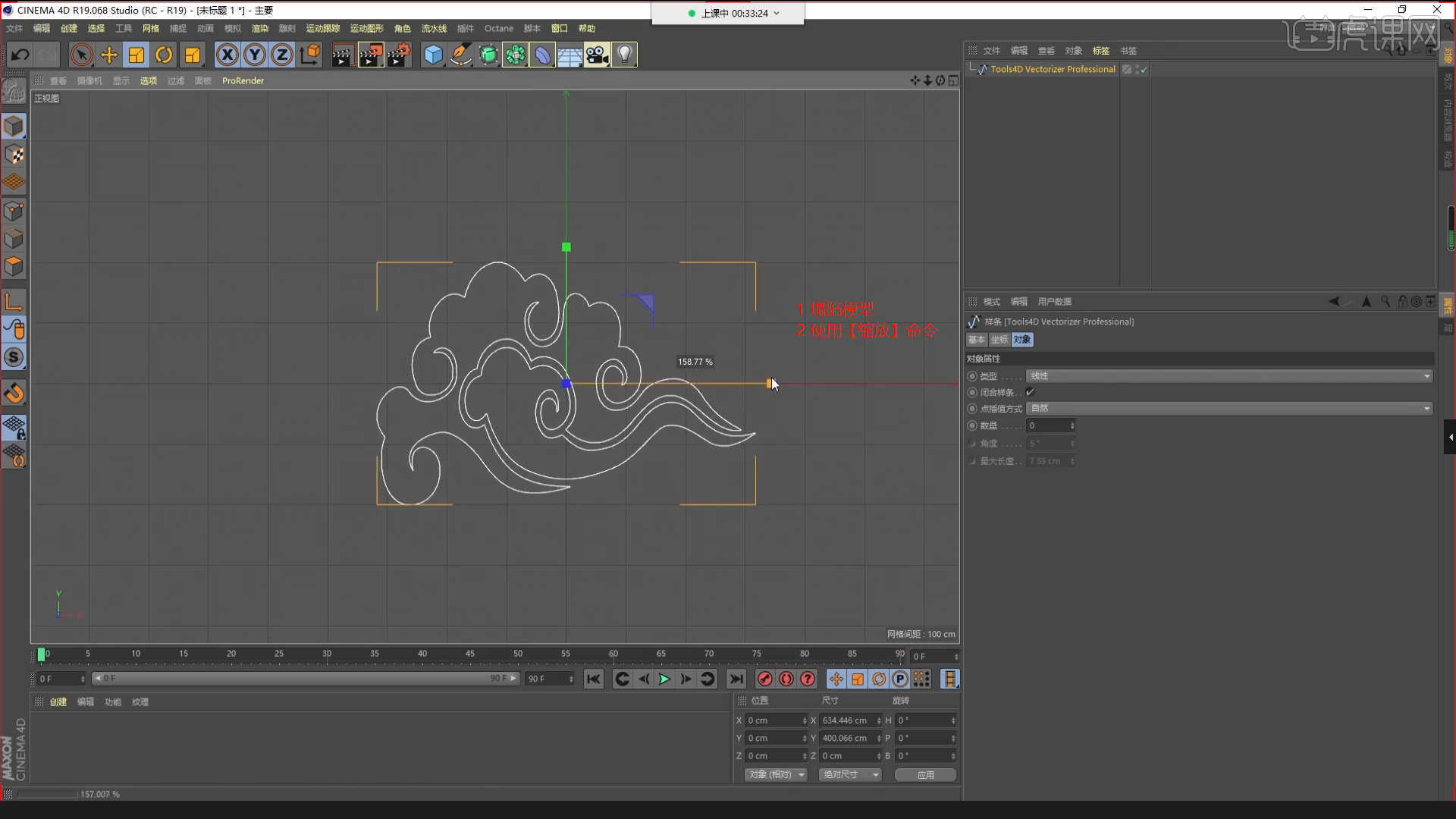Toggle the Vectorizer object's green enable checkmark
Viewport: 1456px width, 819px height.
pos(1144,69)
